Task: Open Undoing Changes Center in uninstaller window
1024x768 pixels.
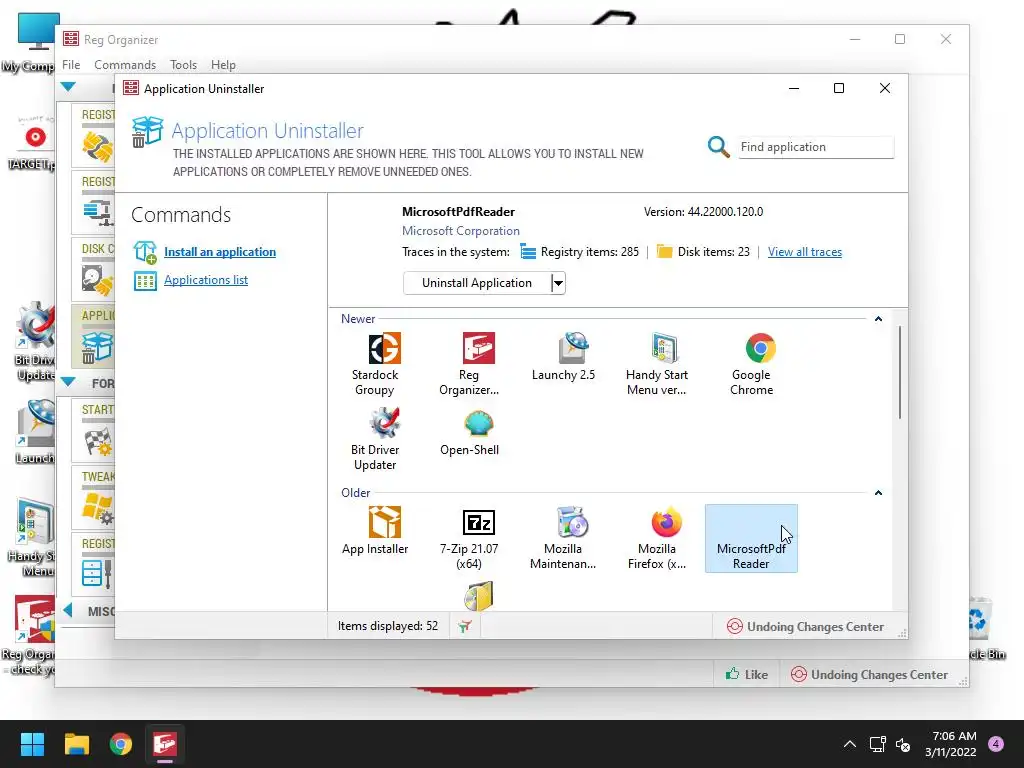Action: tap(805, 627)
